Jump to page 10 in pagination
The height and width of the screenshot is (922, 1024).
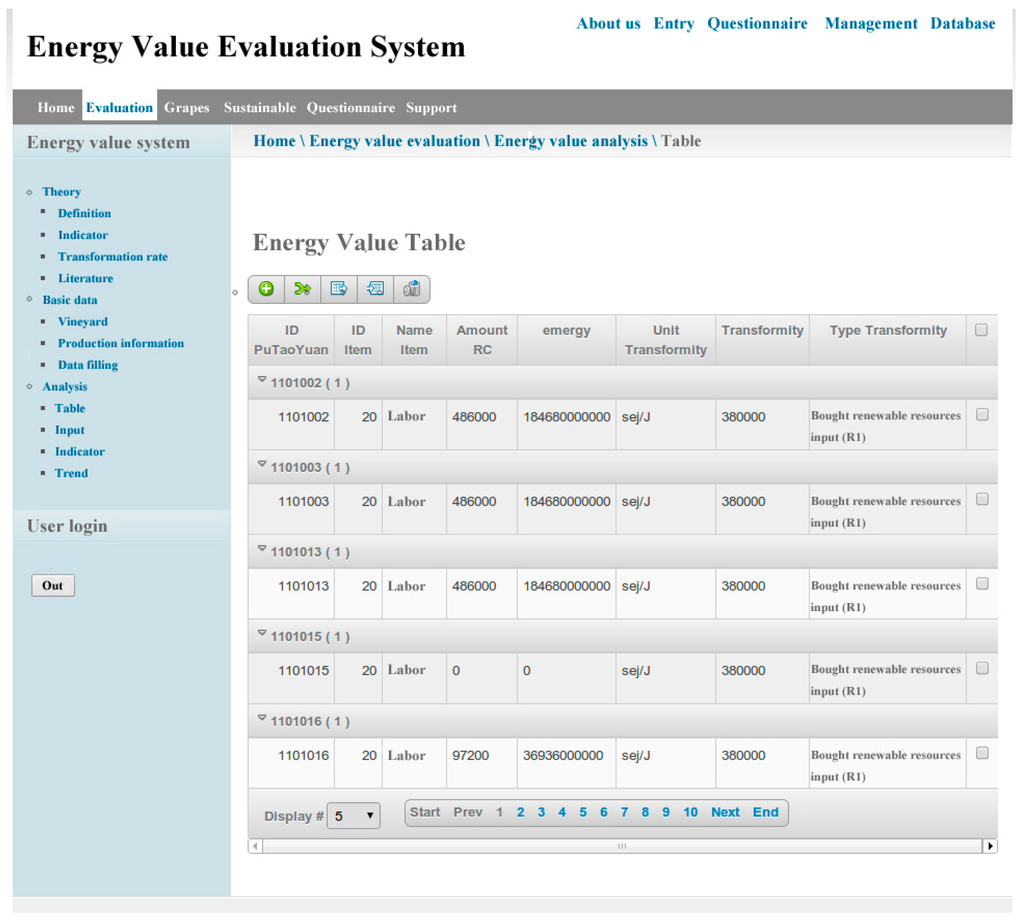point(690,812)
